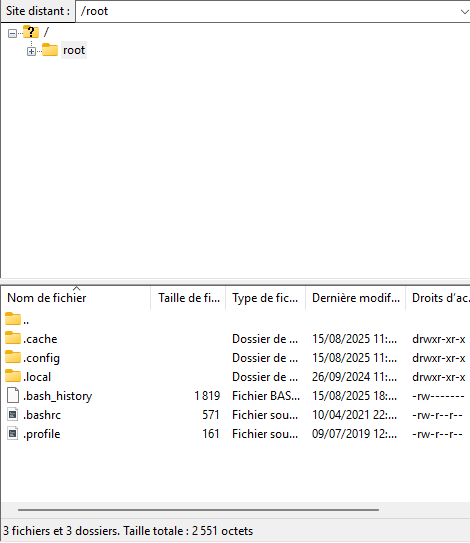Expand the root folder tree node
The width and height of the screenshot is (470, 543).
pos(31,51)
